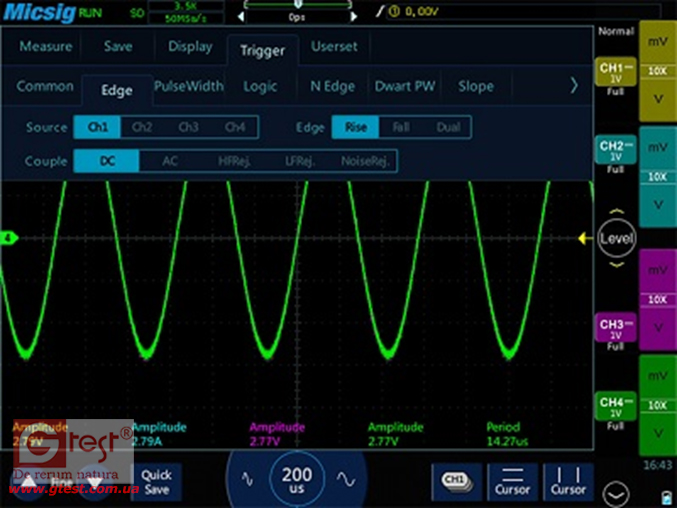Click the yellow trigger level marker arrow
The image size is (677, 508).
(x=585, y=238)
